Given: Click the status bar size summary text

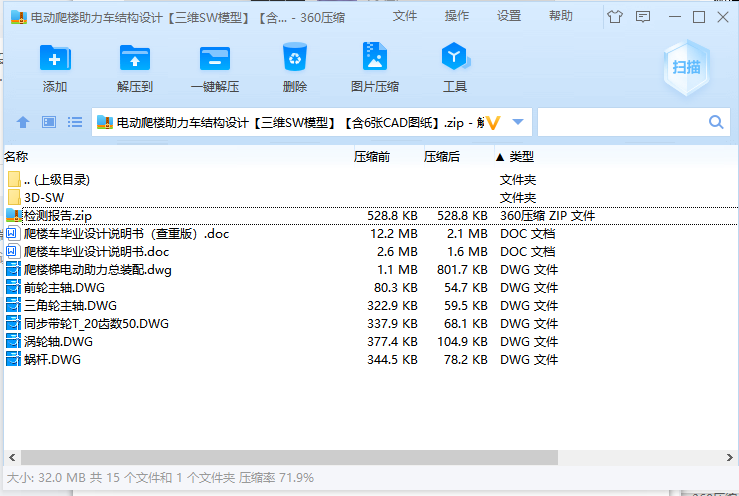Looking at the screenshot, I should coord(160,478).
